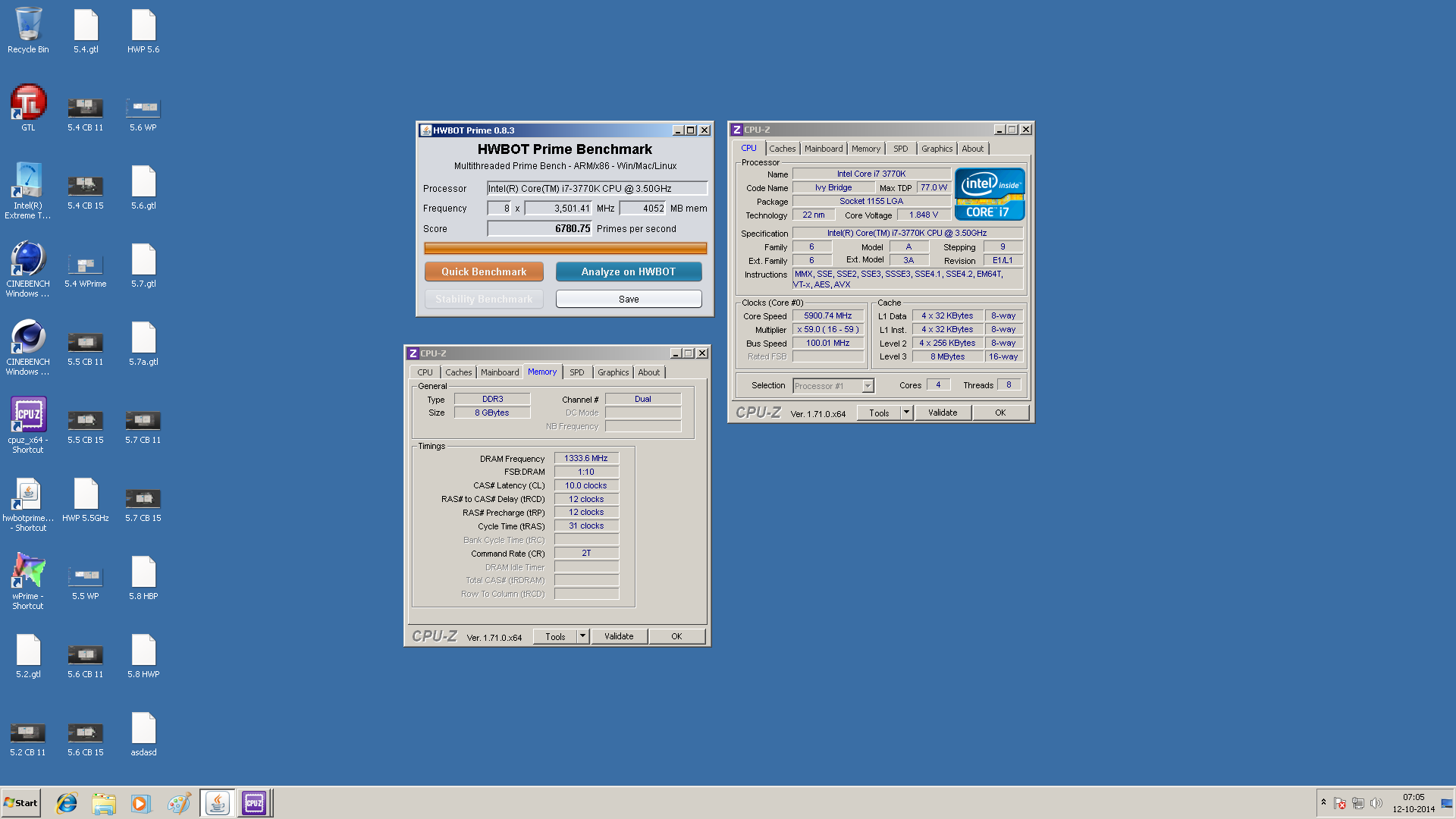Viewport: 1456px width, 819px height.
Task: Show hidden icons arrow in system tray
Action: pos(1324,802)
